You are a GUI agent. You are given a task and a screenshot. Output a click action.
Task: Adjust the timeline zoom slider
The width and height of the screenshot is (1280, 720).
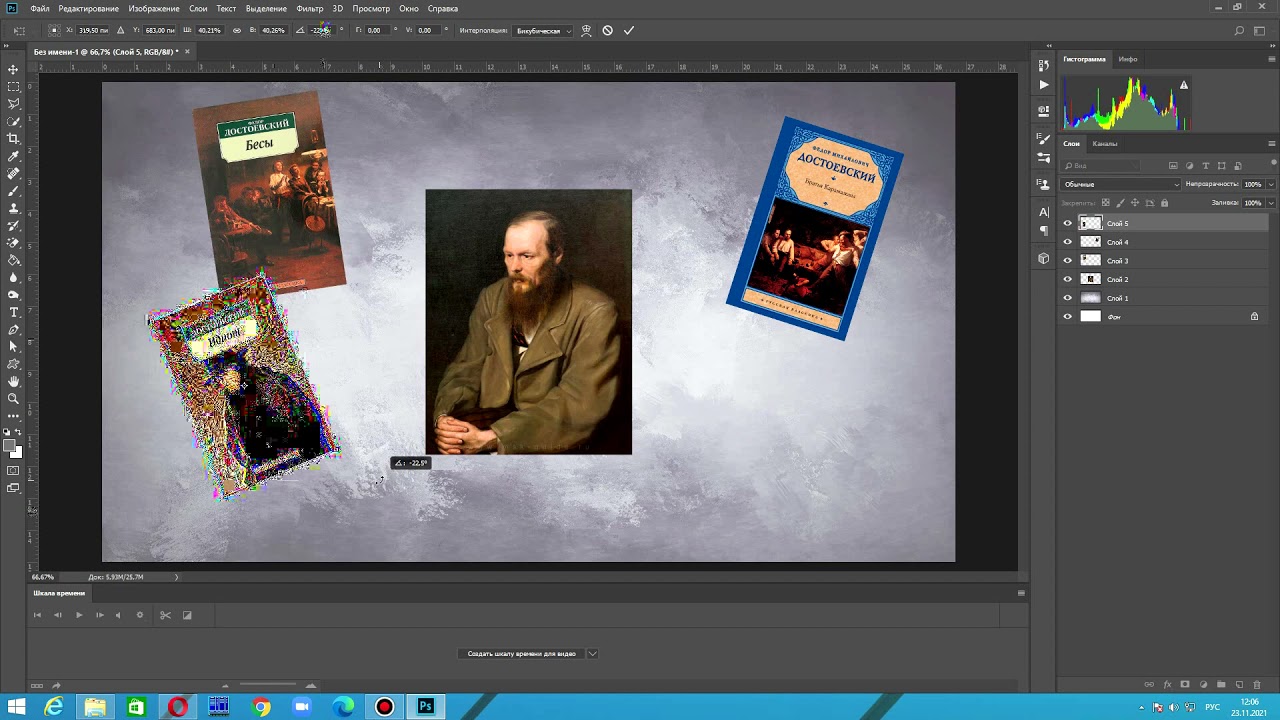tap(268, 686)
